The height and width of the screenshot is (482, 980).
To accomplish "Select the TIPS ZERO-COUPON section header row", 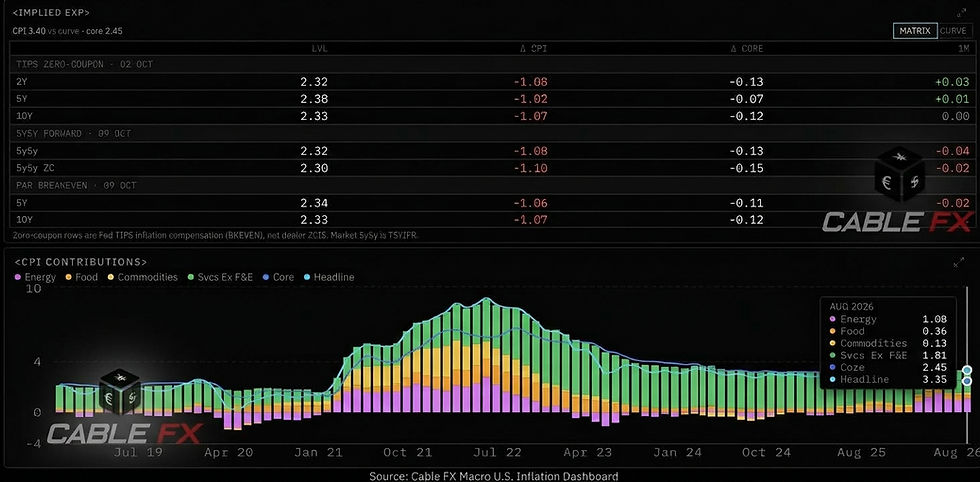I will coord(491,64).
